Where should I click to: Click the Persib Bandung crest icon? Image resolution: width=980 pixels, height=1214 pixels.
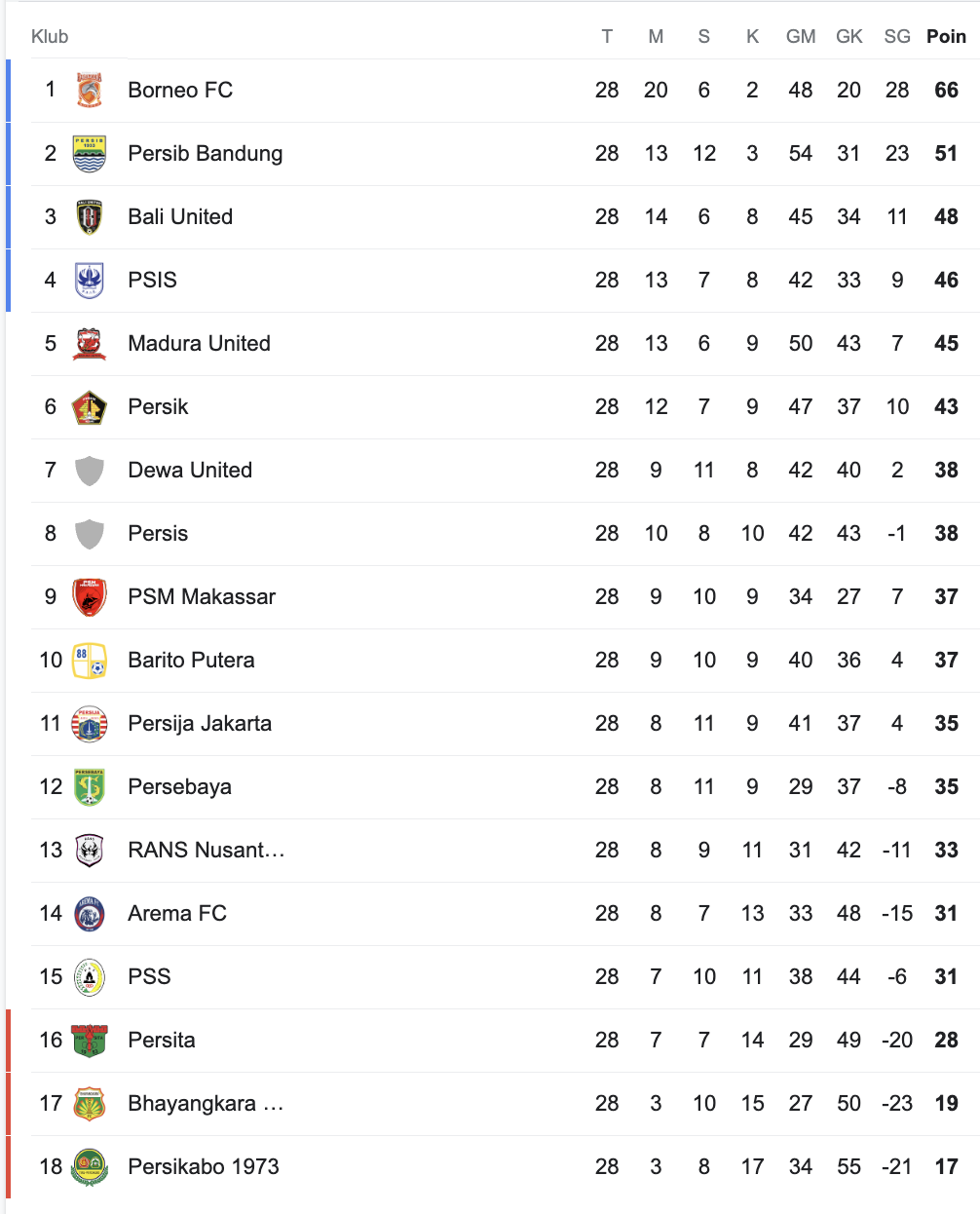point(90,154)
